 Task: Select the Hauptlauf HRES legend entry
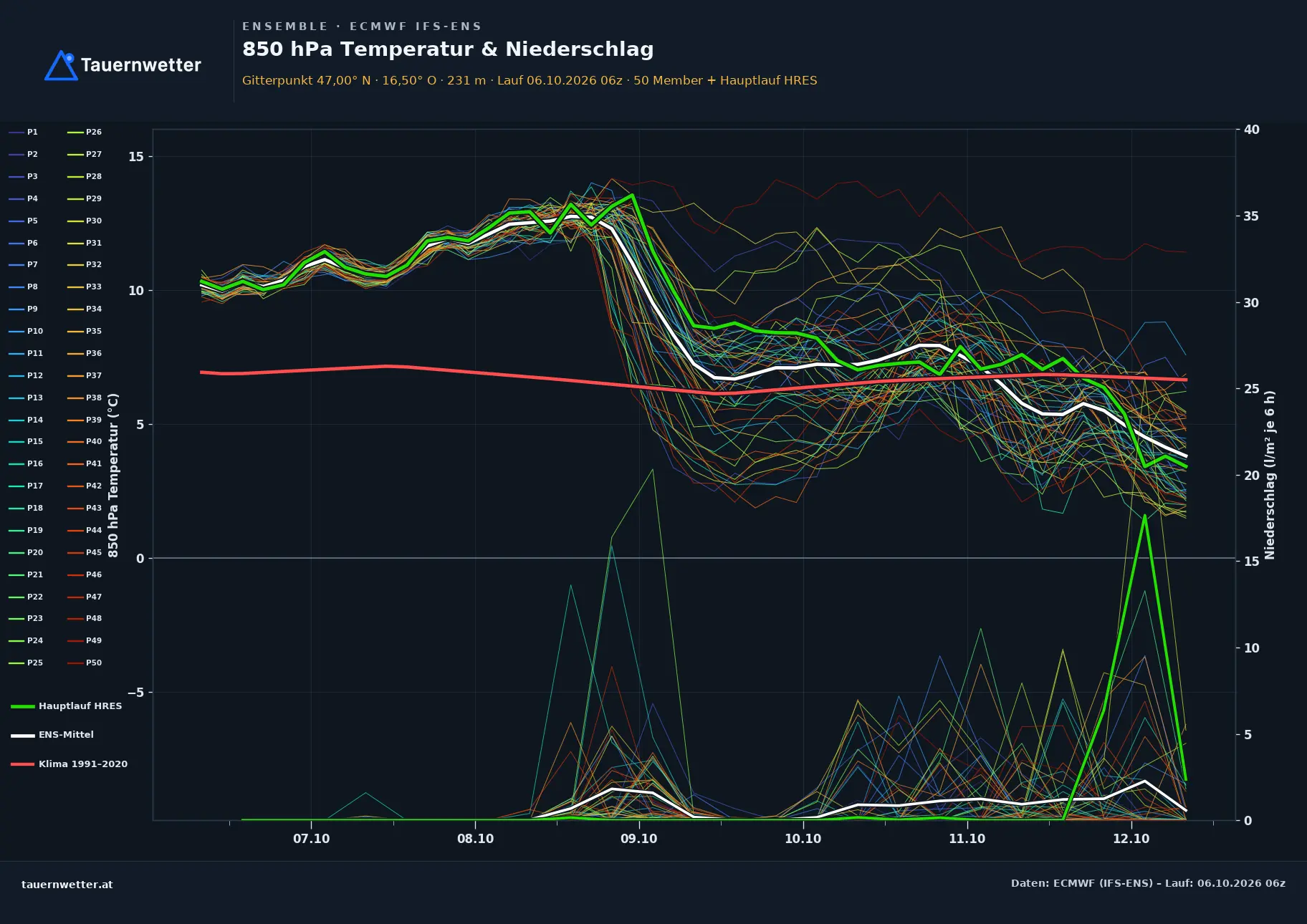tap(67, 706)
